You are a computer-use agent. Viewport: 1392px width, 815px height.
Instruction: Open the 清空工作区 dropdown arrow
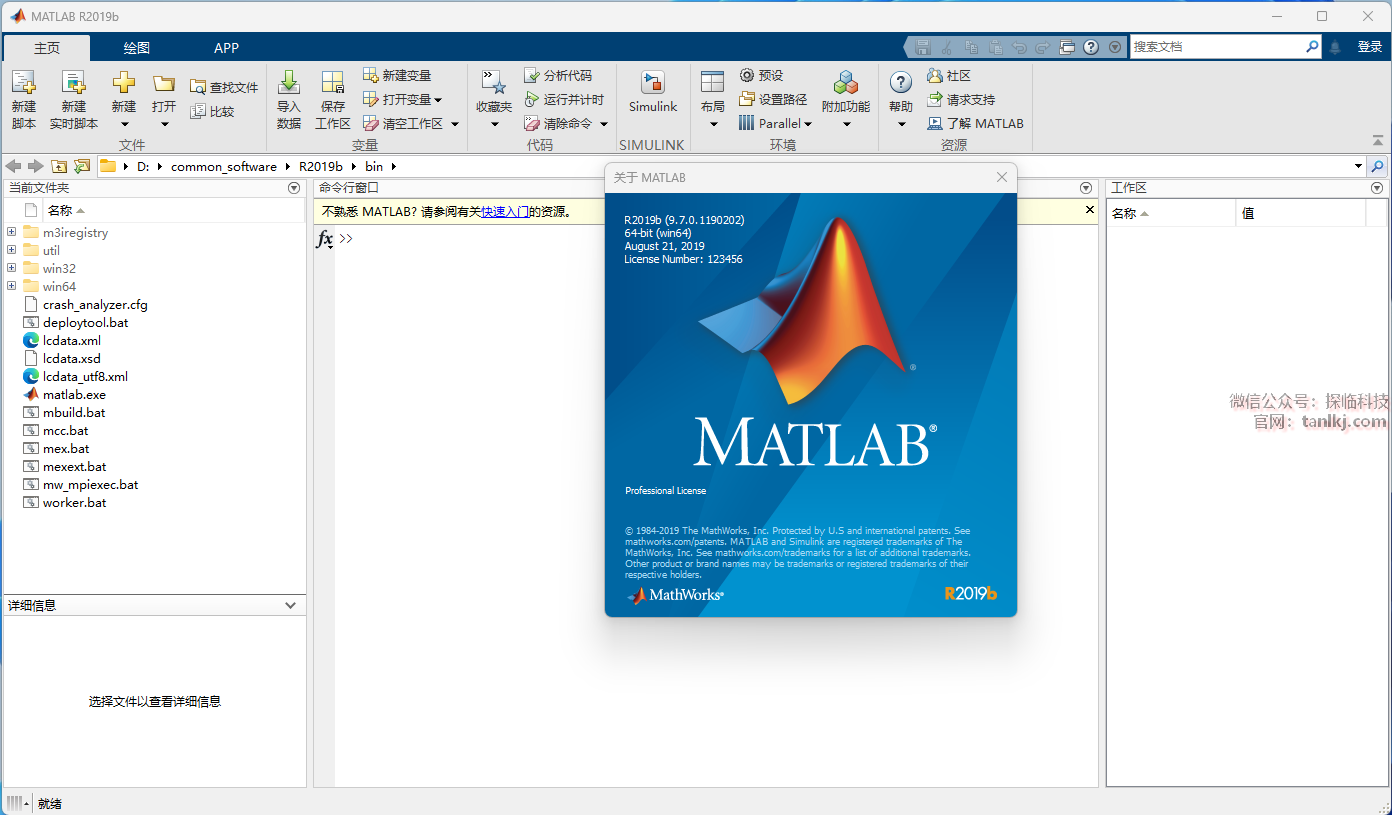coord(455,124)
